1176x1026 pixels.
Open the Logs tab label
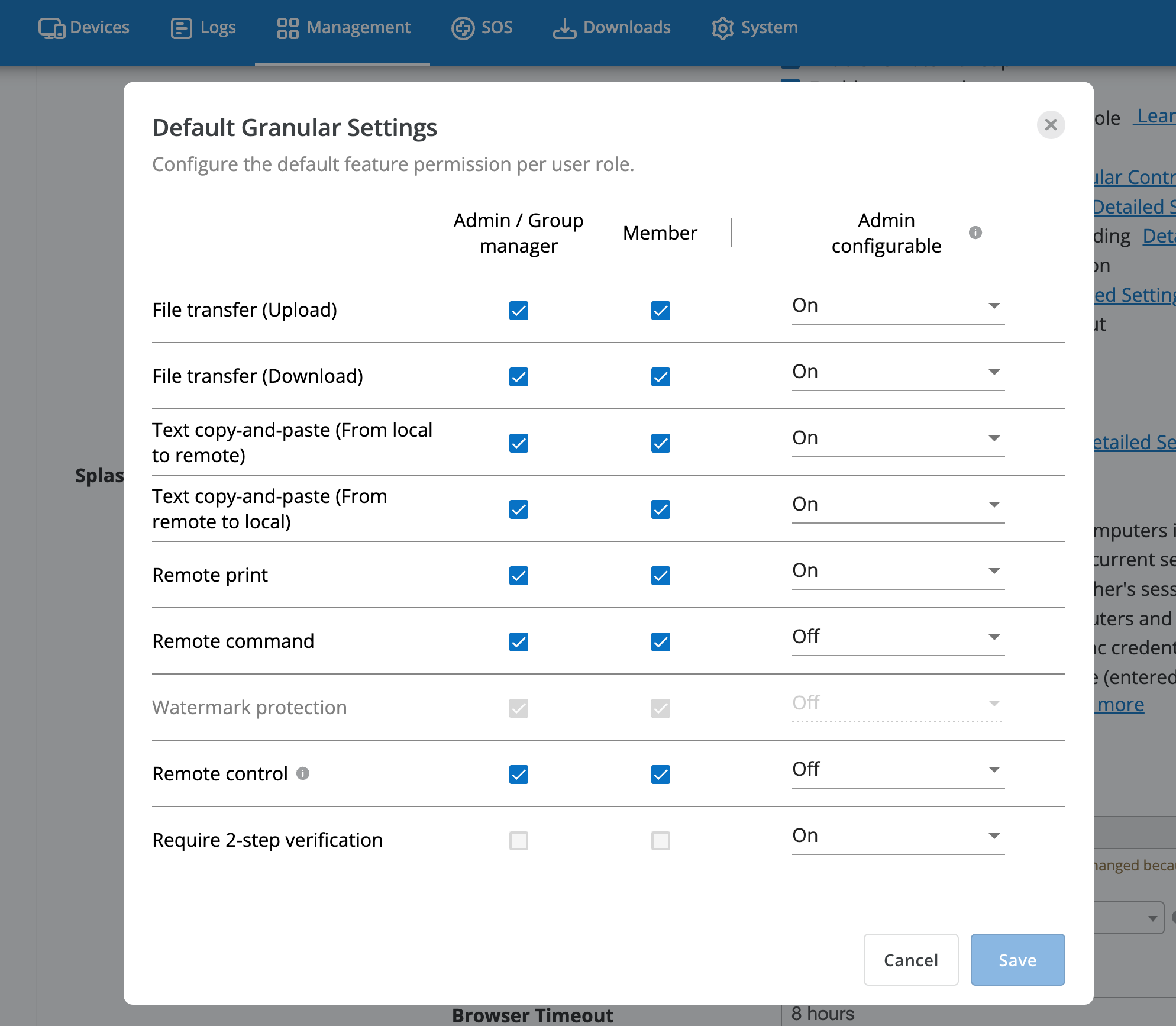coord(218,27)
